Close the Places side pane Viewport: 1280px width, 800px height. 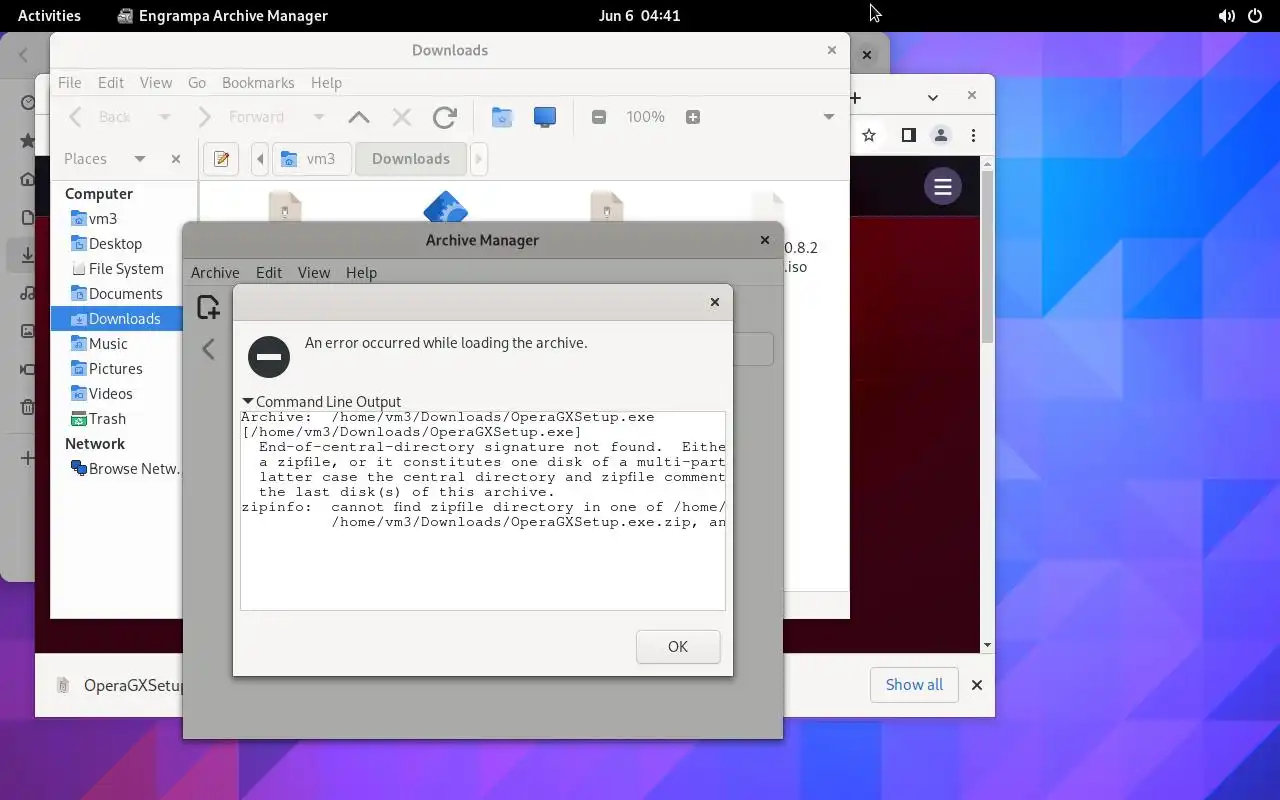click(176, 159)
